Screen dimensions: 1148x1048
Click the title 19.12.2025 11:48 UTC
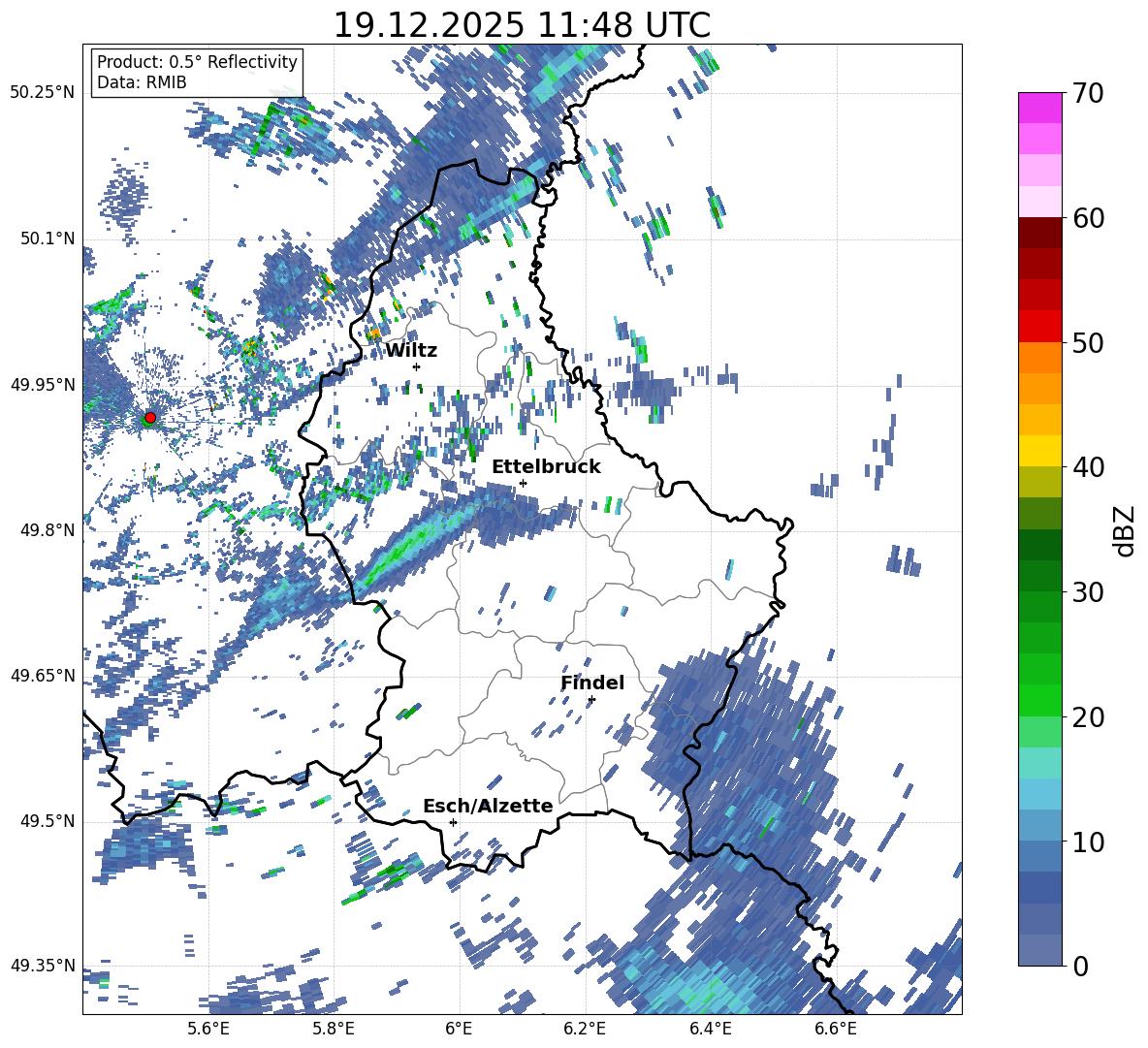[522, 25]
